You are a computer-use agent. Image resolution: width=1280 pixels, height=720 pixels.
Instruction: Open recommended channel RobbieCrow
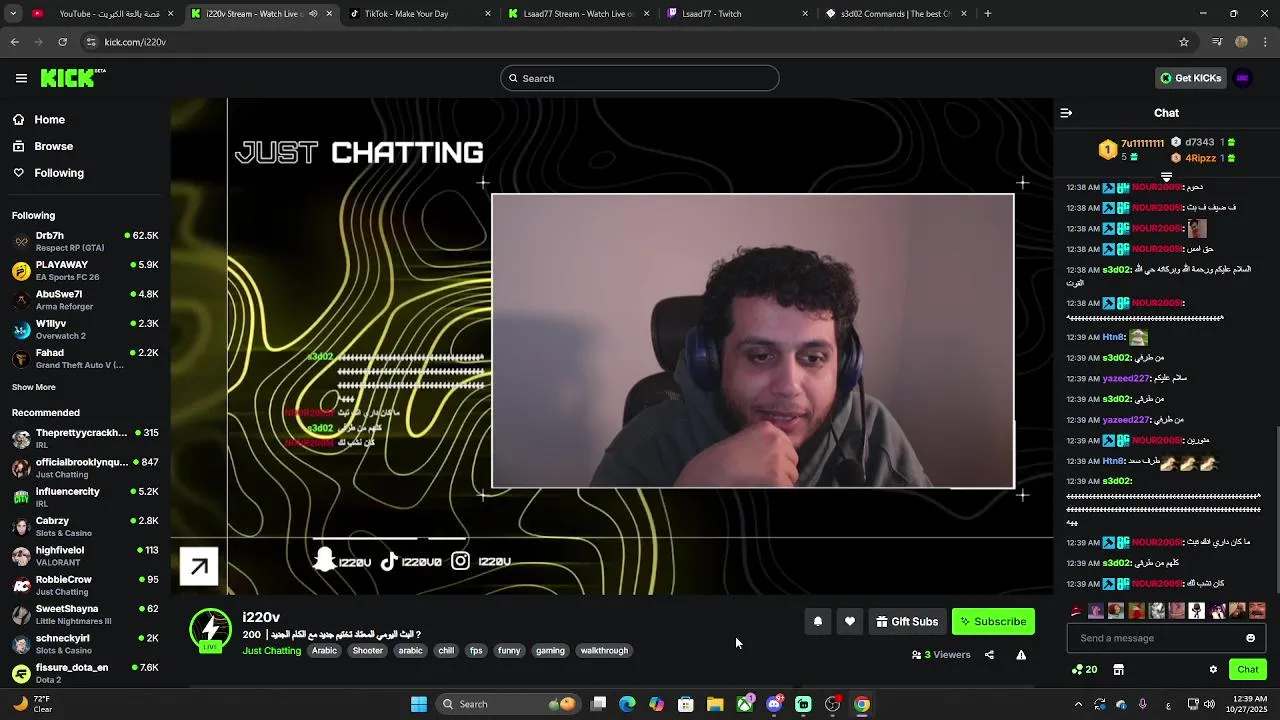tap(85, 585)
